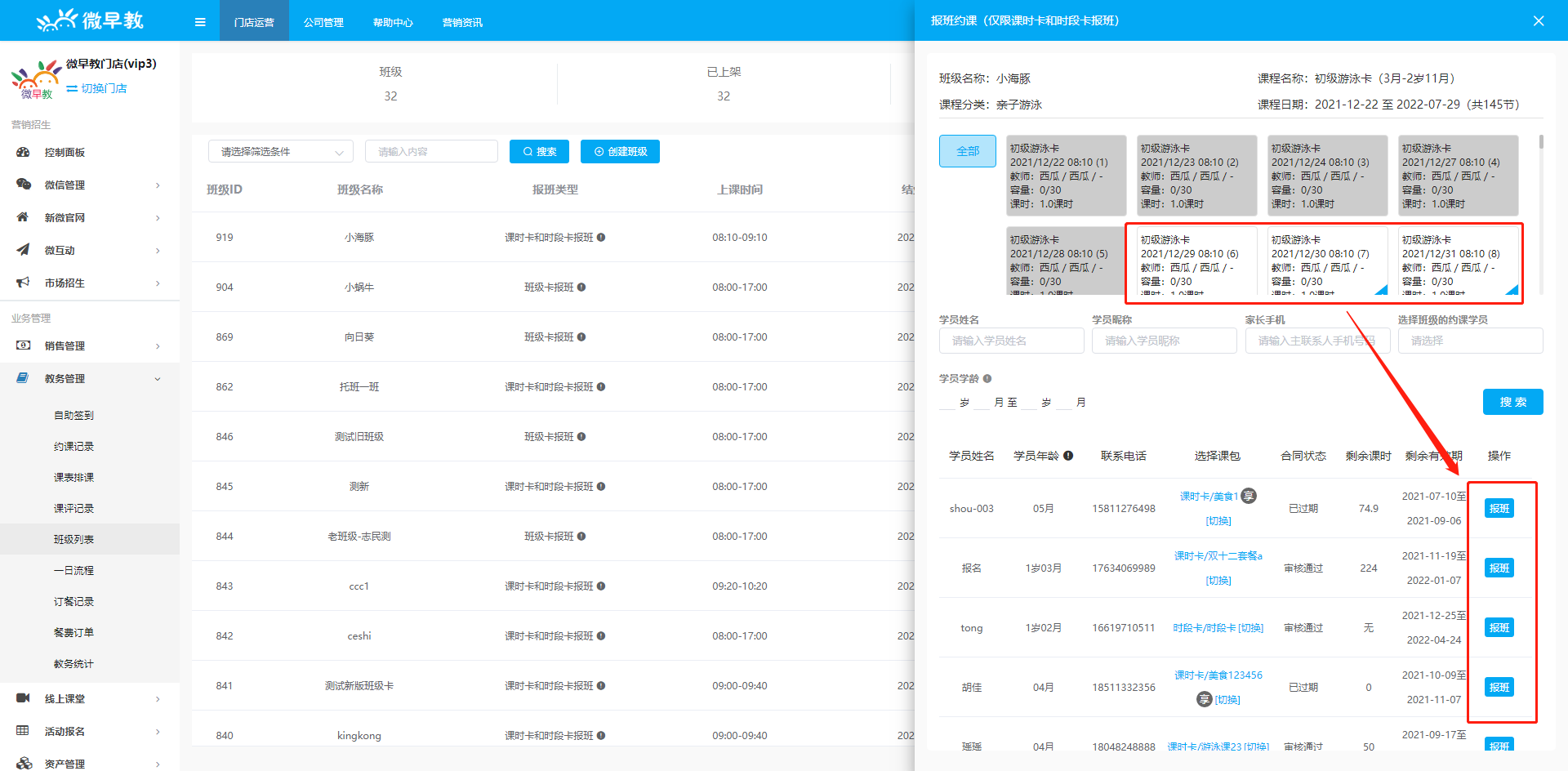Click the 线上课堂 video camera icon

pyautogui.click(x=23, y=698)
